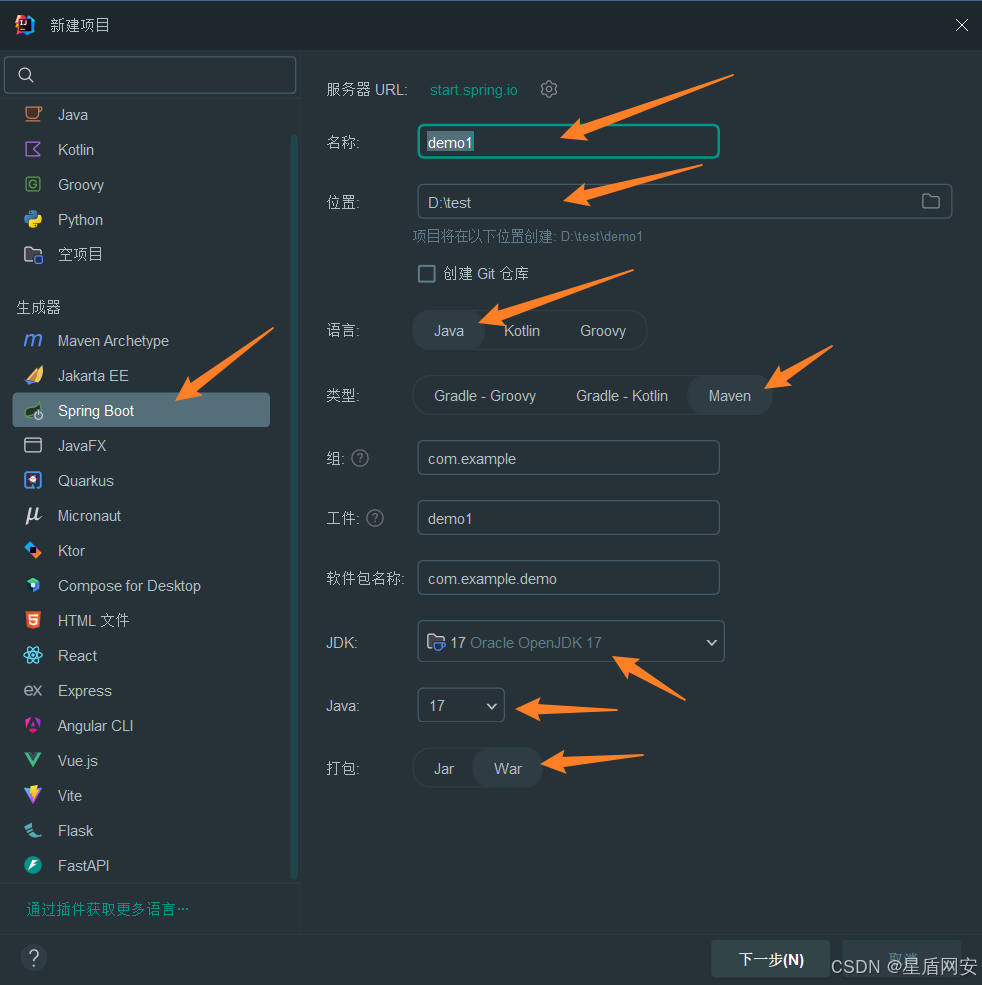Select War packaging
The width and height of the screenshot is (982, 985).
point(508,768)
